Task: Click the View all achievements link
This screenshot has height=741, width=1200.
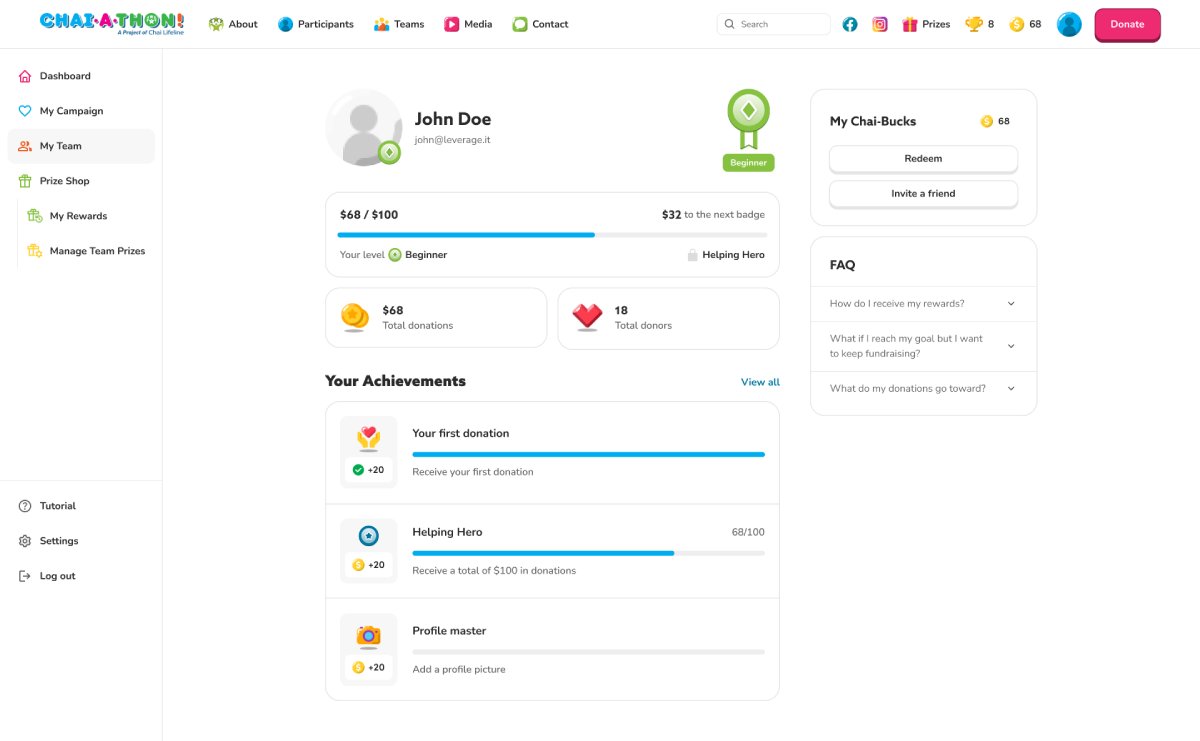Action: pyautogui.click(x=760, y=382)
